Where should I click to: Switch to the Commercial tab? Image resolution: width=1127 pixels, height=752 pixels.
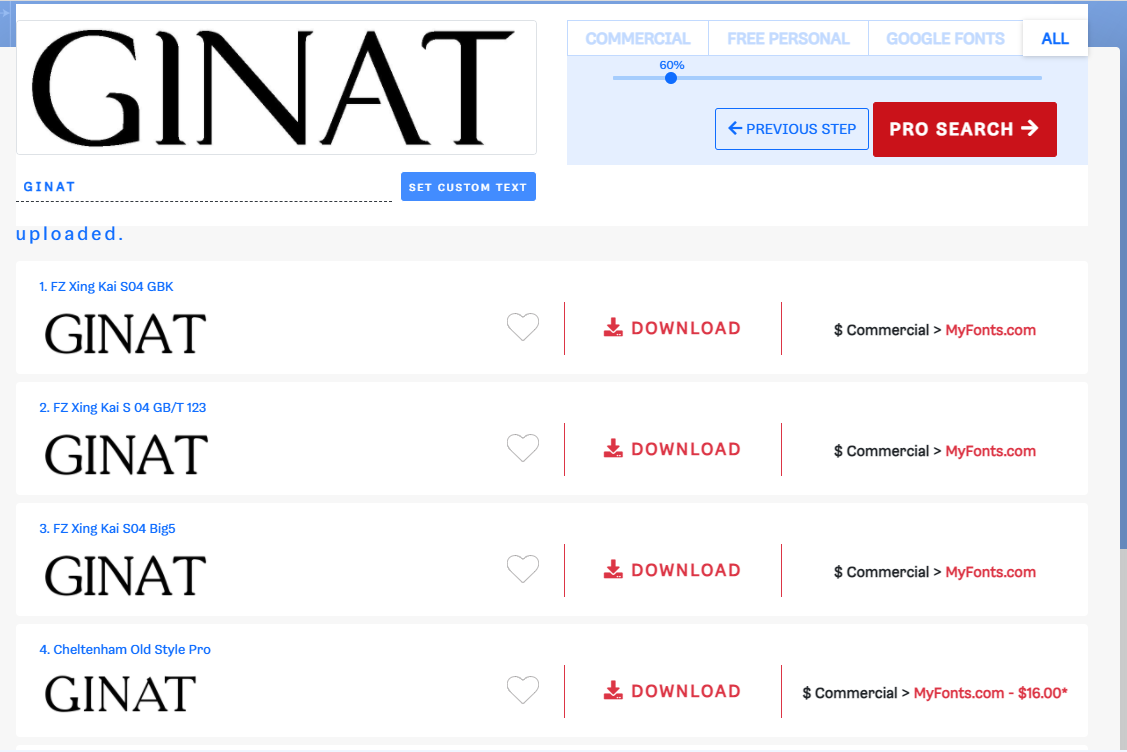(x=638, y=39)
